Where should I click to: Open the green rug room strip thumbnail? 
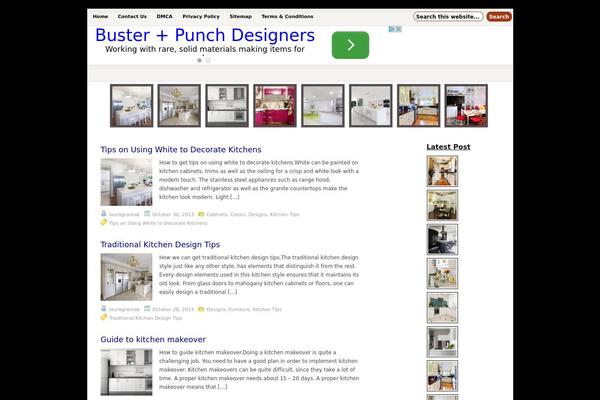323,106
